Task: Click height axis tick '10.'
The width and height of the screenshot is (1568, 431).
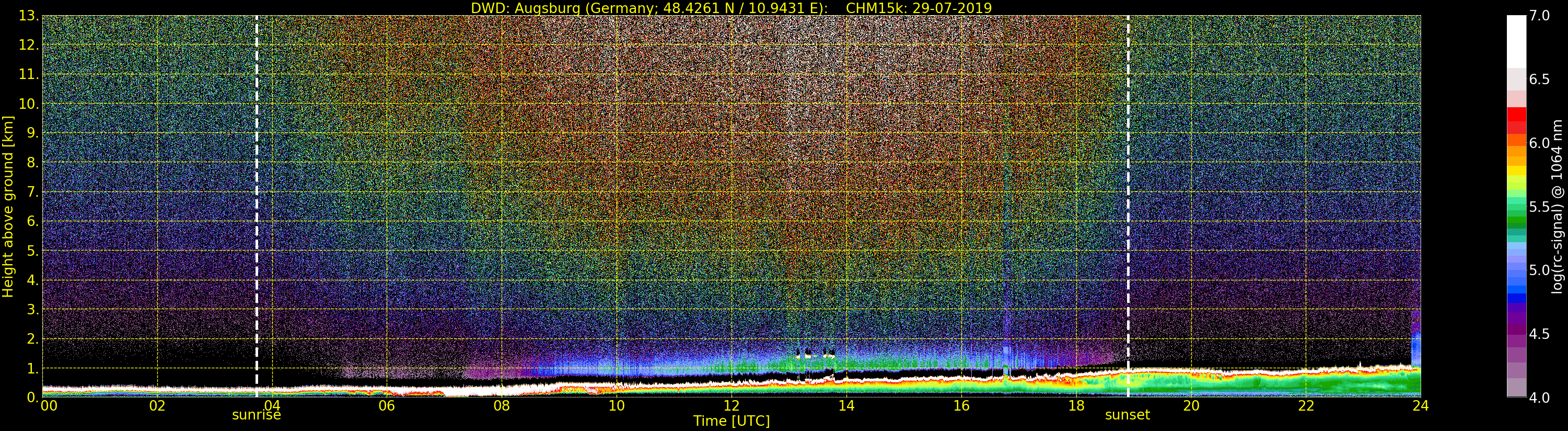Action: coord(29,104)
